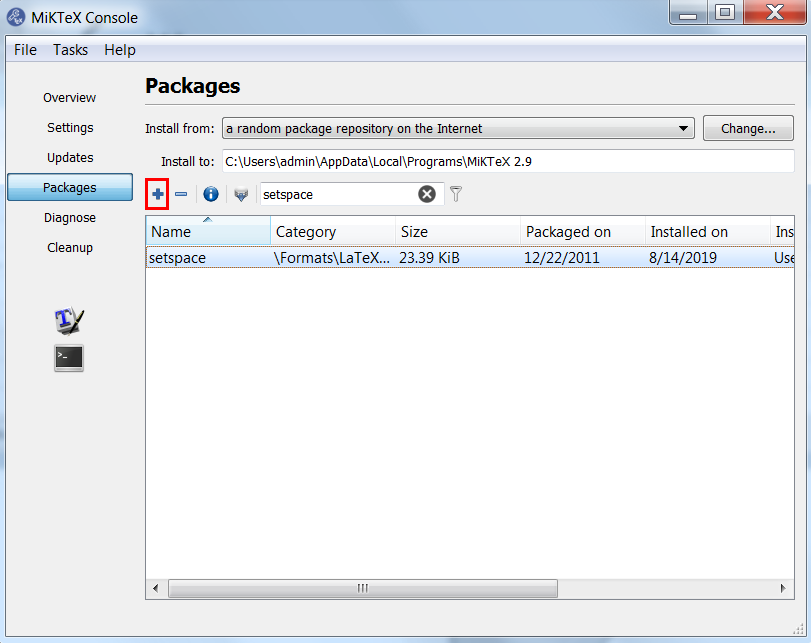Viewport: 811px width, 643px height.
Task: Click the minus icon to uninstall package
Action: point(181,195)
